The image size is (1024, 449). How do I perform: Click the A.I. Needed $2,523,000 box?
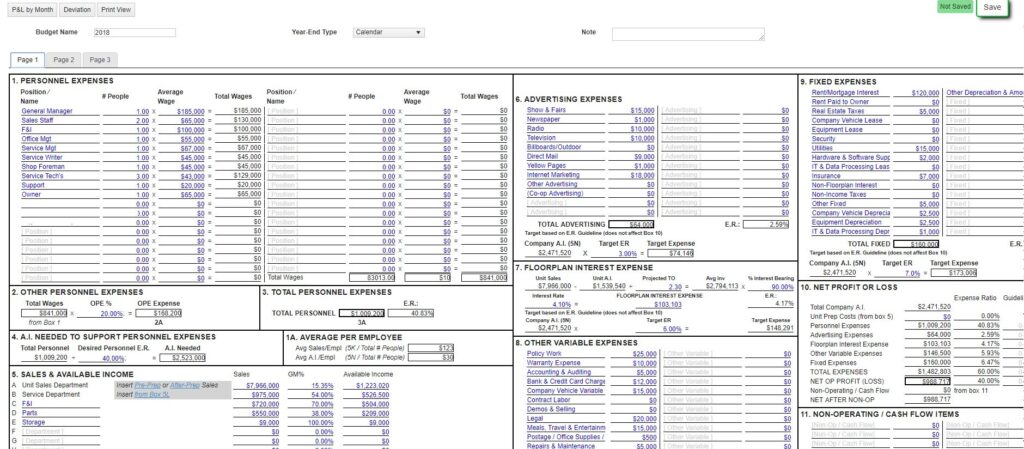pyautogui.click(x=182, y=358)
